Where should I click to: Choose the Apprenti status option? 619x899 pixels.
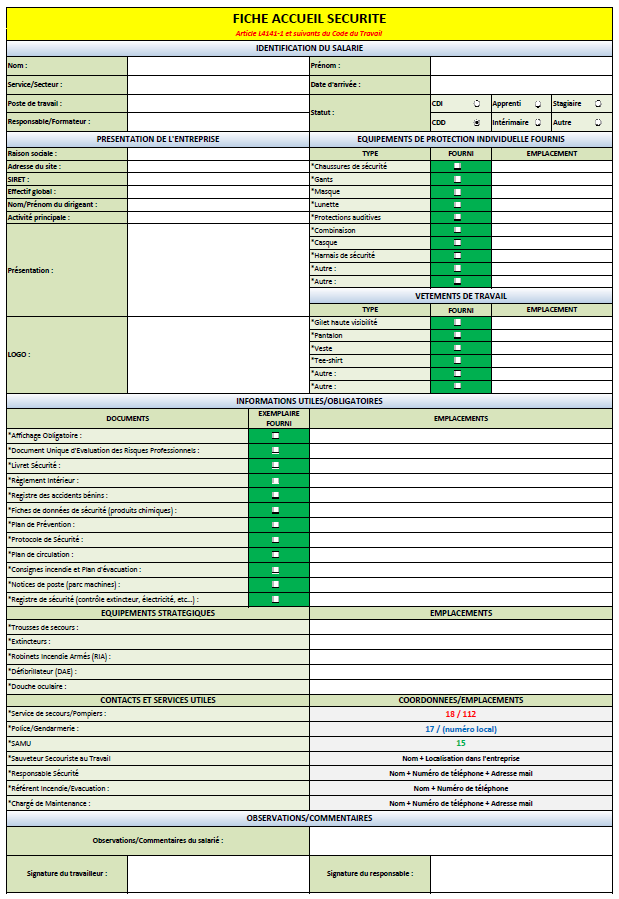538,103
